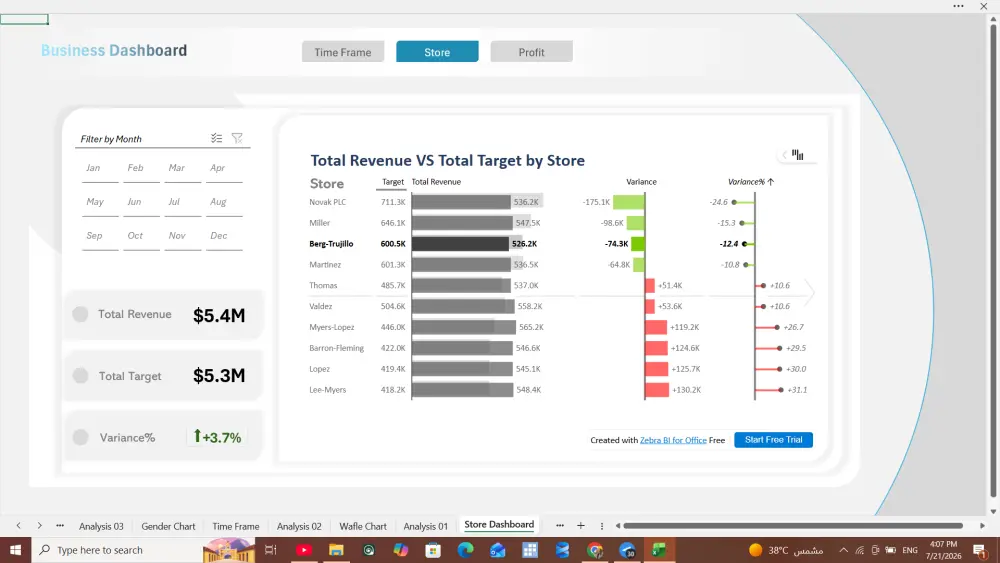This screenshot has height=563, width=1000.
Task: Open Microsoft Edge from the taskbar
Action: [x=466, y=550]
